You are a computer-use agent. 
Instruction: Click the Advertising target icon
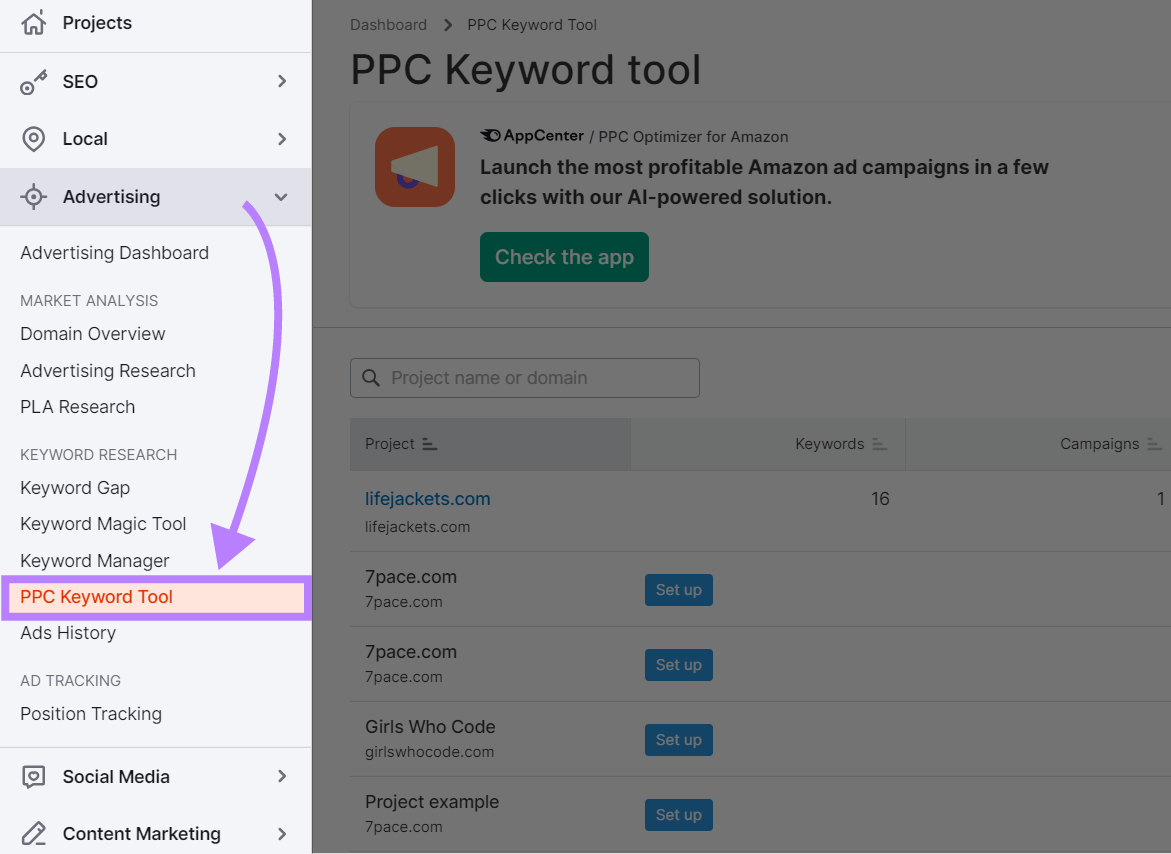33,197
